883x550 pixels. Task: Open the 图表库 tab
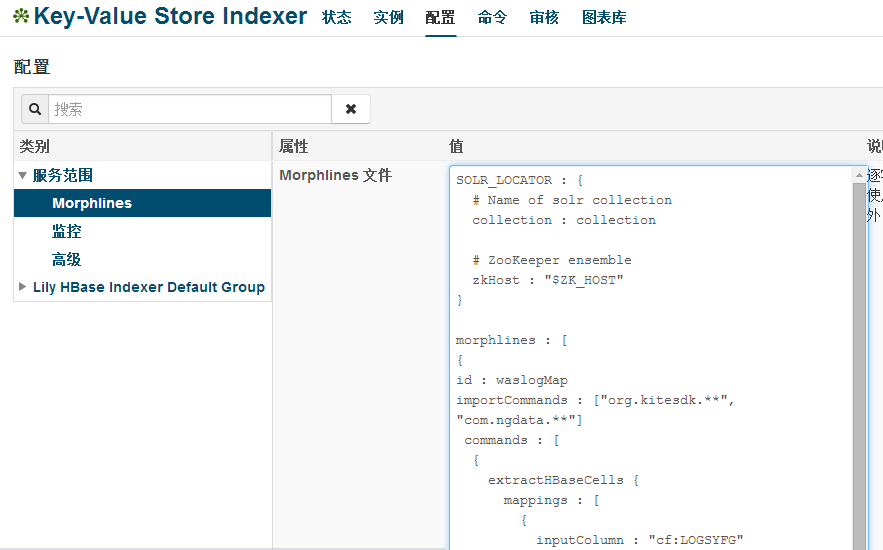(x=604, y=17)
